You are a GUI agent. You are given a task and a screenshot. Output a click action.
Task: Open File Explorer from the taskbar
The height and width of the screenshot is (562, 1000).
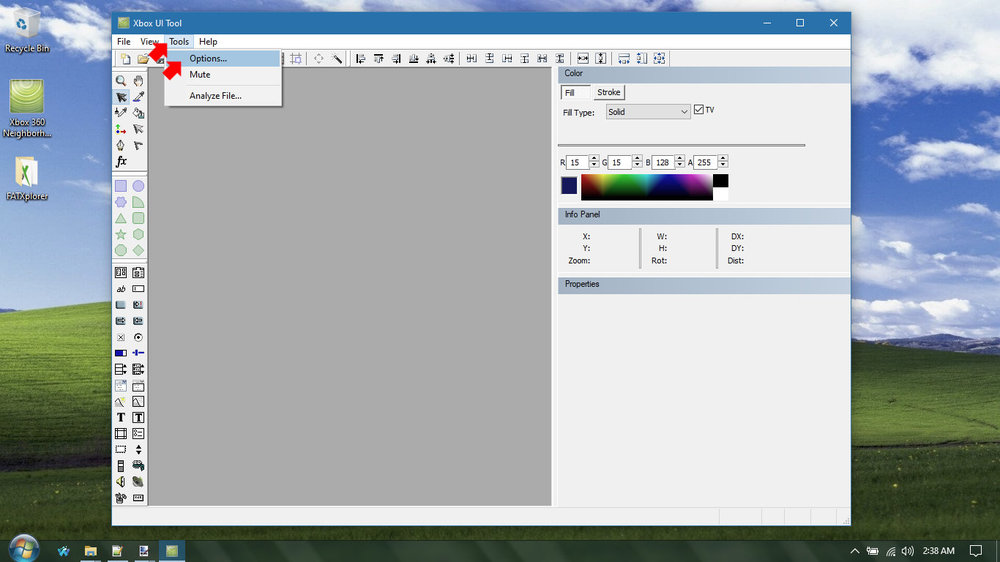pyautogui.click(x=91, y=551)
